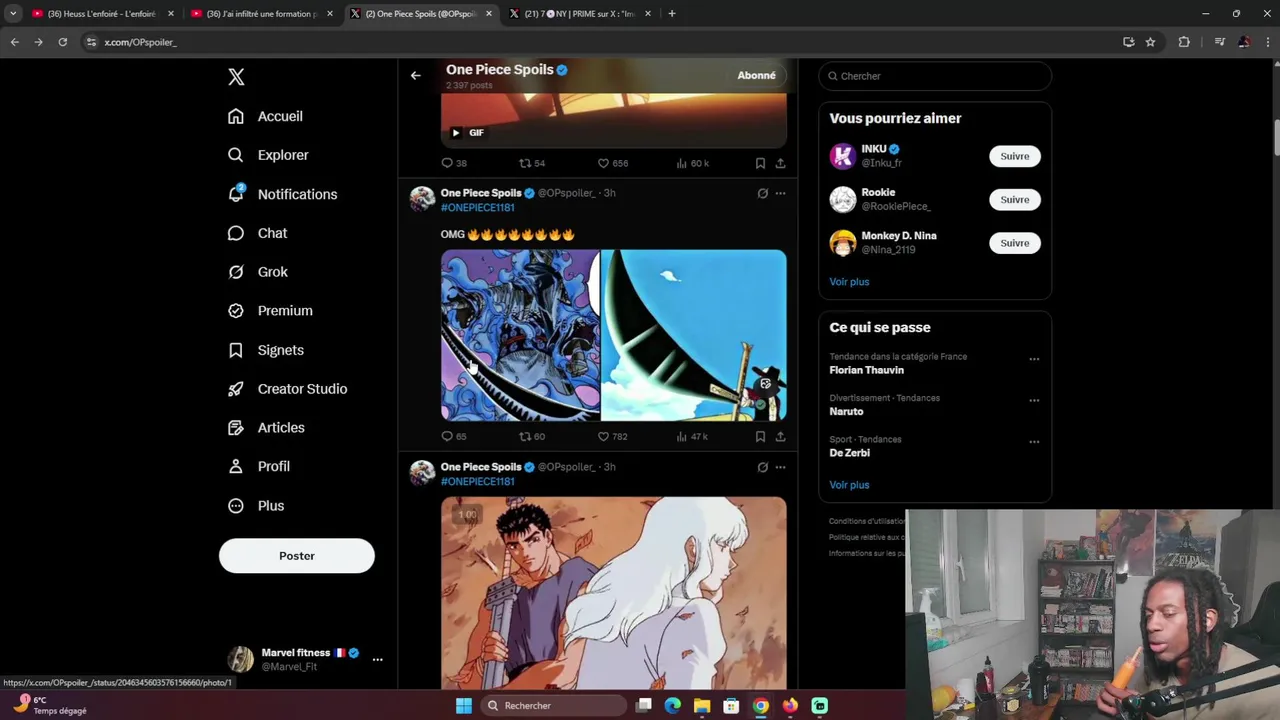1280x720 pixels.
Task: Reload the page
Action: pos(62,42)
